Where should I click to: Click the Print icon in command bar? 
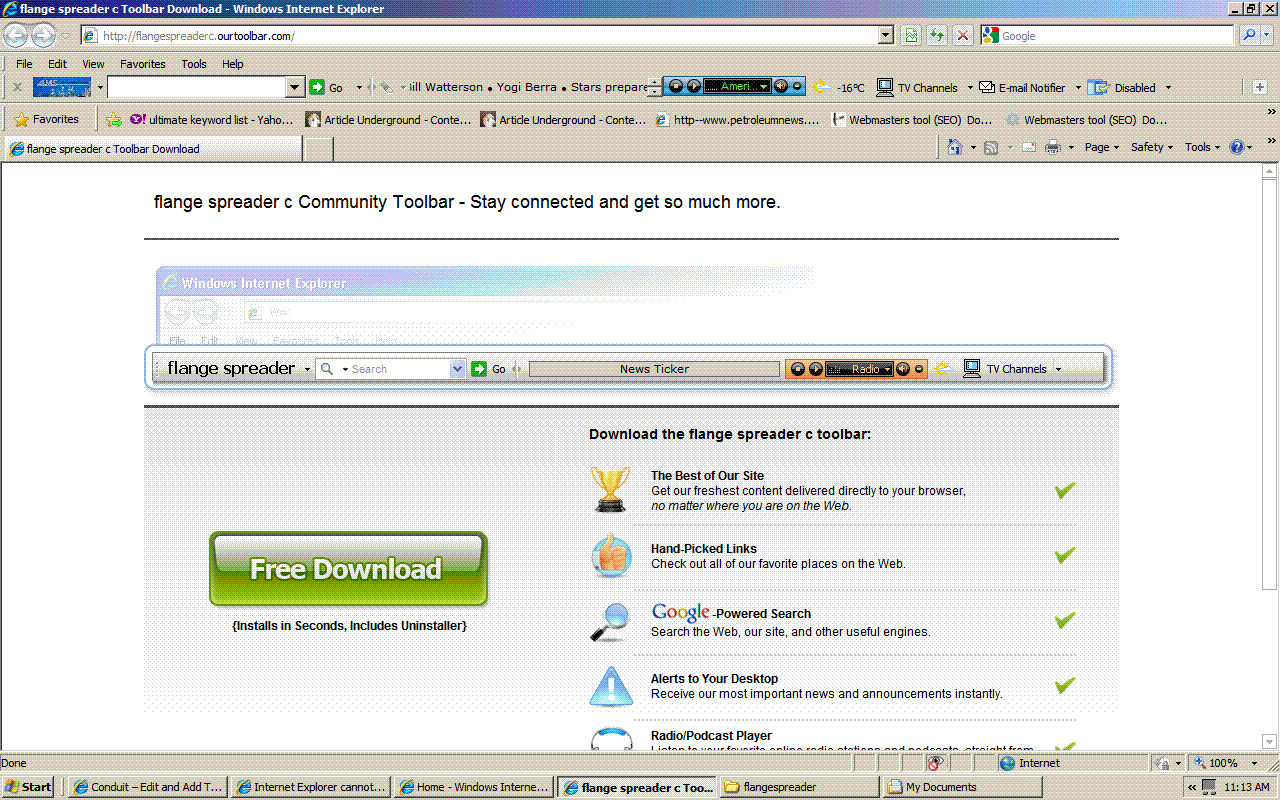click(x=1053, y=147)
